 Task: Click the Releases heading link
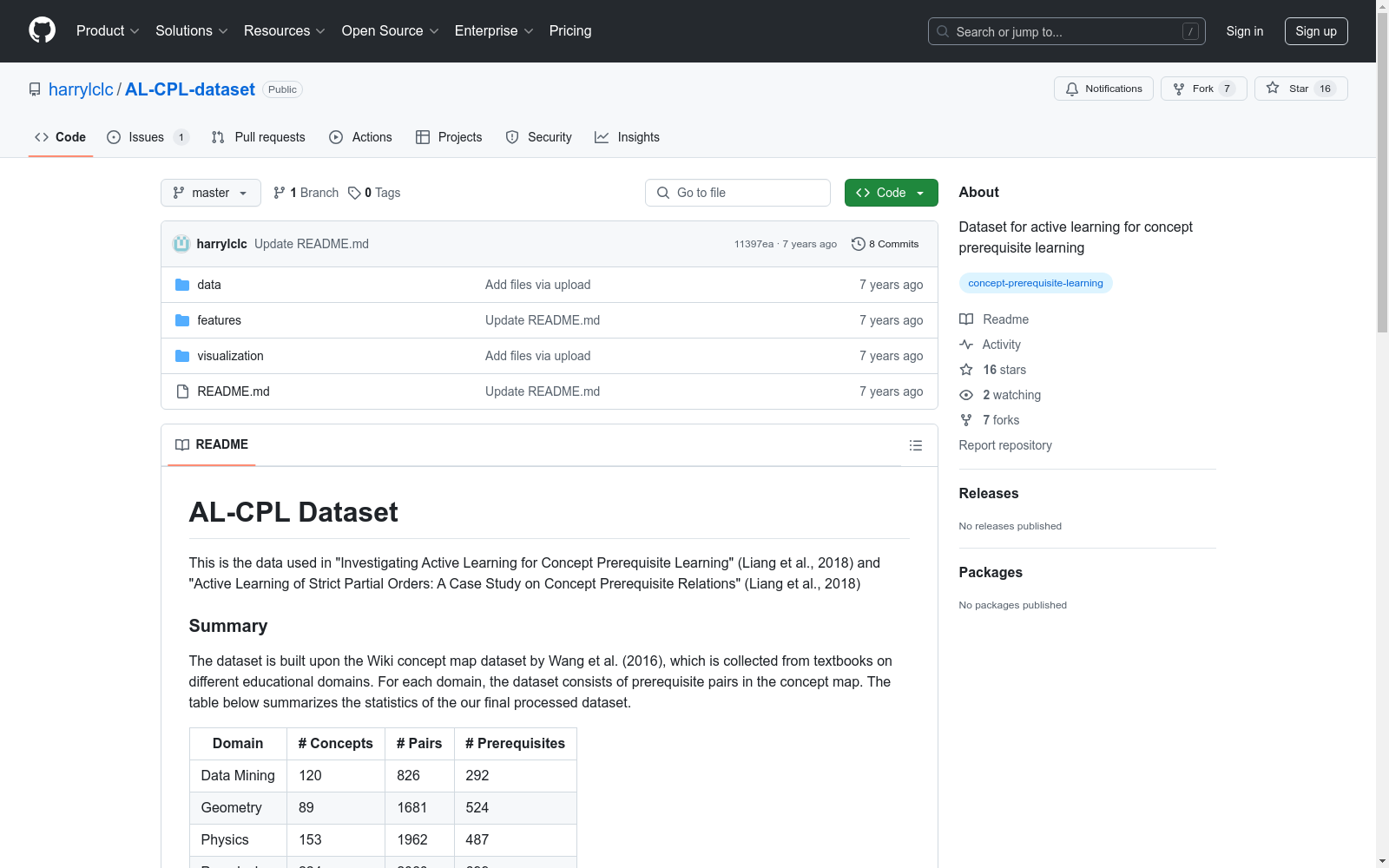(989, 493)
